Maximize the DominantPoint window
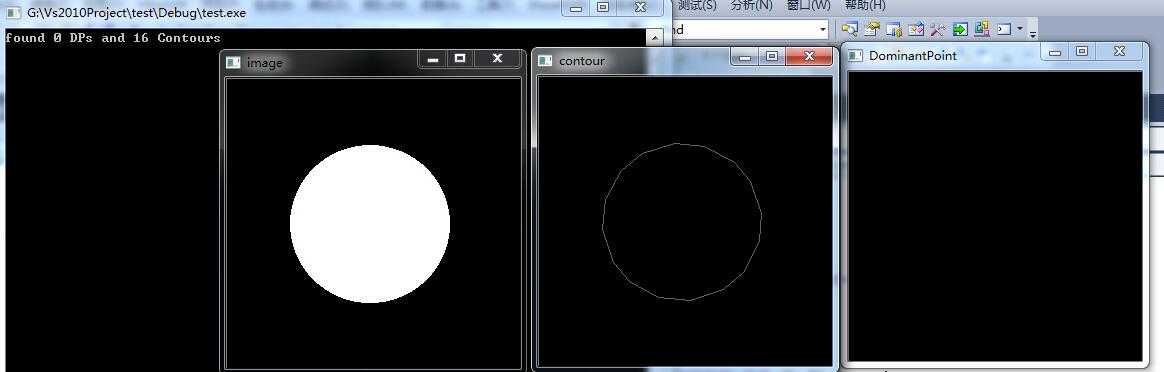1164x372 pixels. [x=1082, y=51]
